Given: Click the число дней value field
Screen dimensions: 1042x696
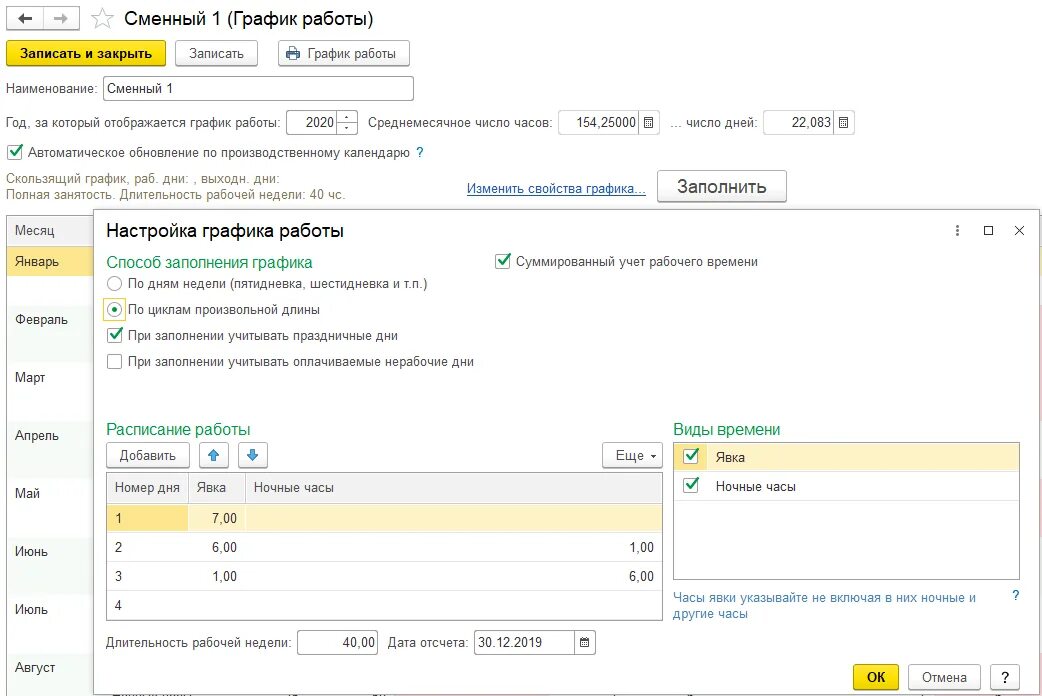Looking at the screenshot, I should [x=799, y=122].
